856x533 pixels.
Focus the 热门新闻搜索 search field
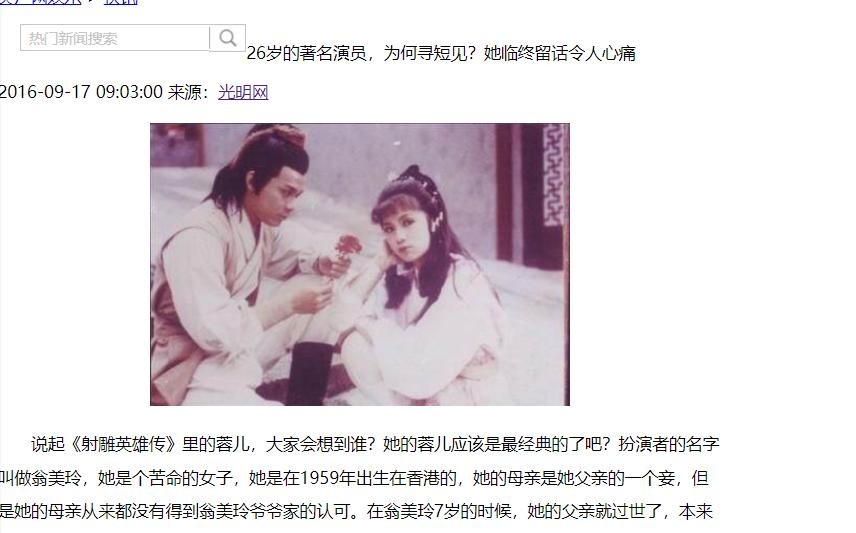(x=115, y=38)
